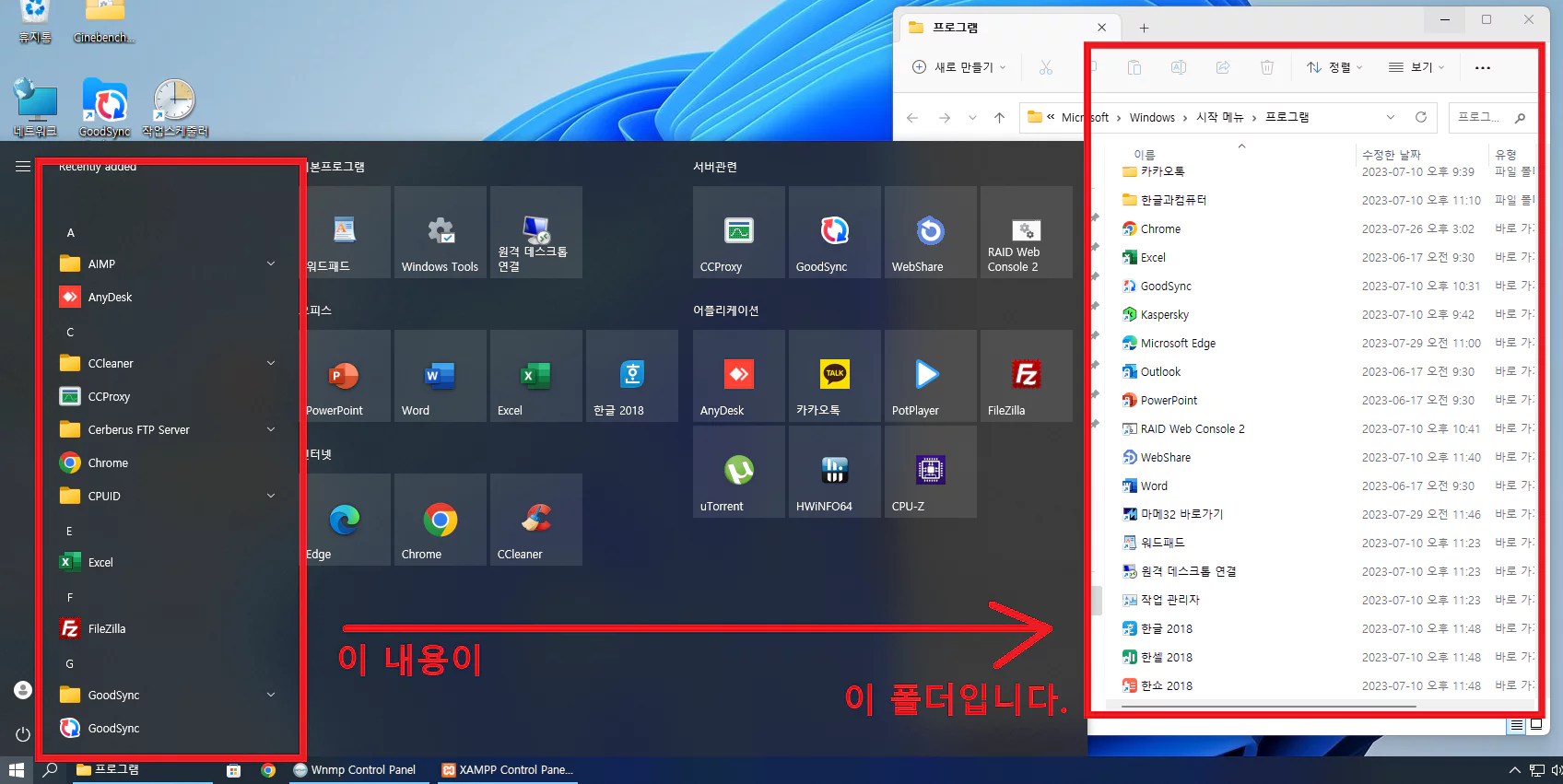Open the 카카오톡 tile
The height and width of the screenshot is (784, 1563).
834,376
